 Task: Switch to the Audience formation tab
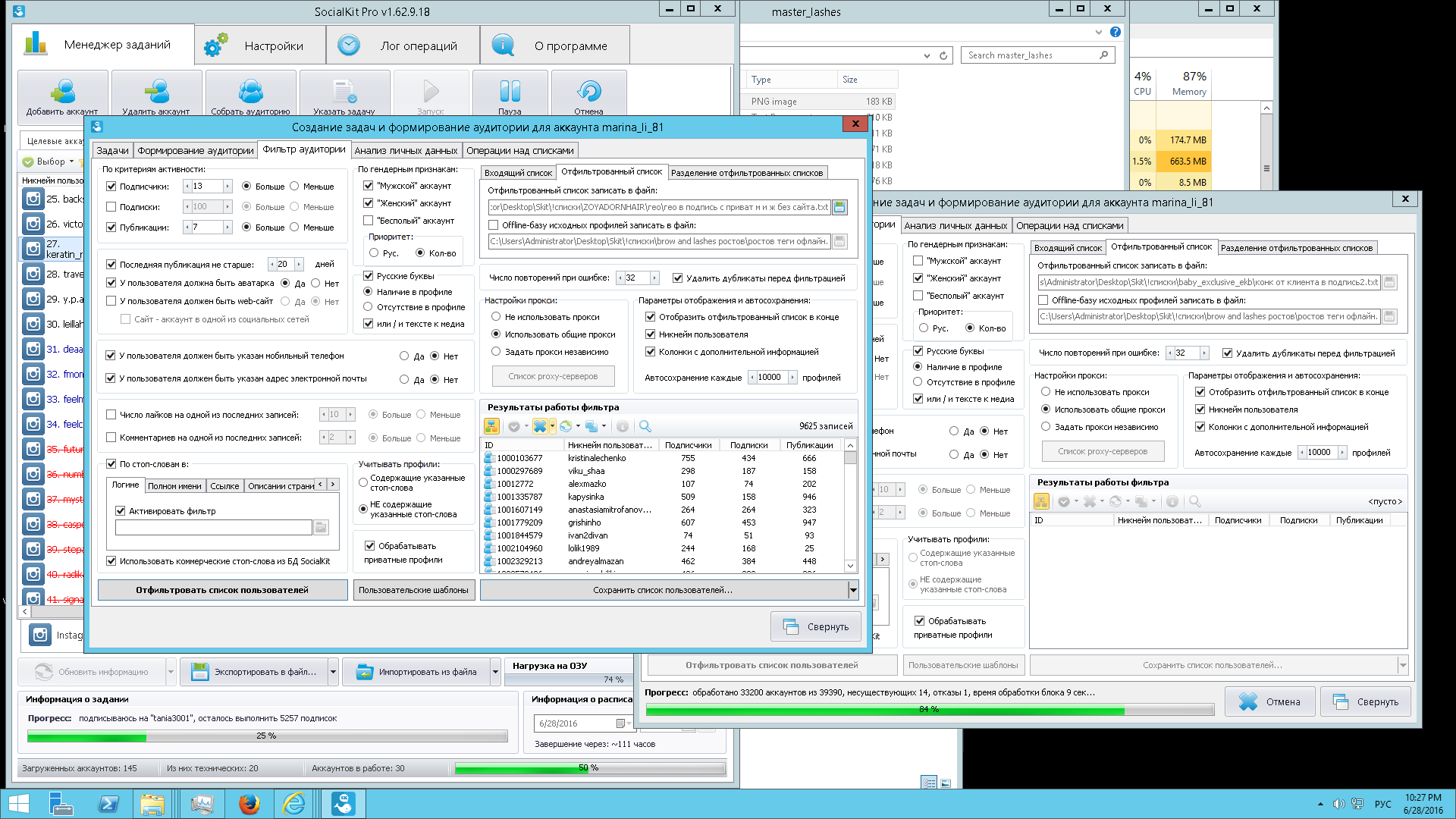(x=196, y=150)
